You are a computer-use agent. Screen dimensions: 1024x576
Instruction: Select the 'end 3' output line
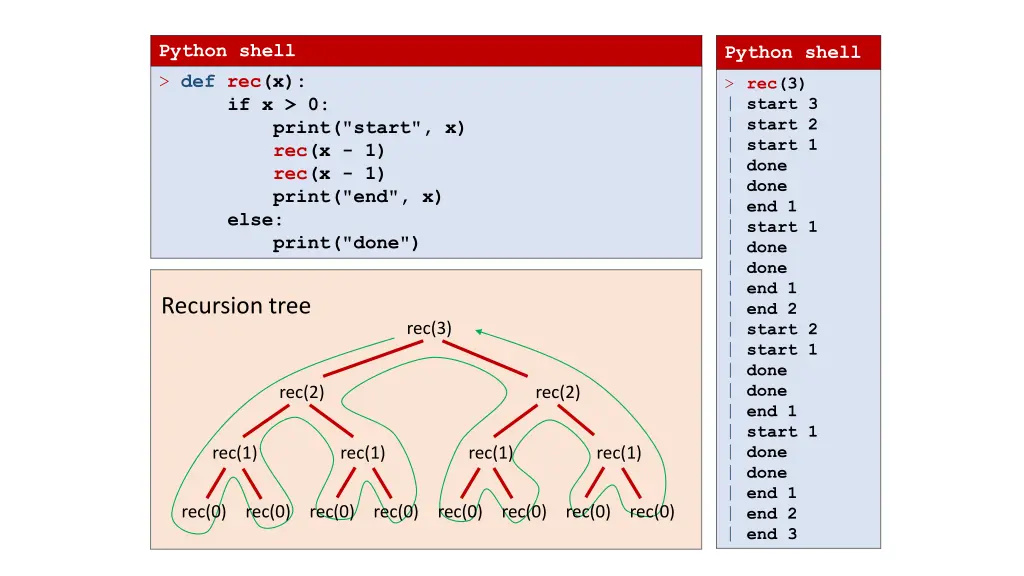(x=772, y=534)
